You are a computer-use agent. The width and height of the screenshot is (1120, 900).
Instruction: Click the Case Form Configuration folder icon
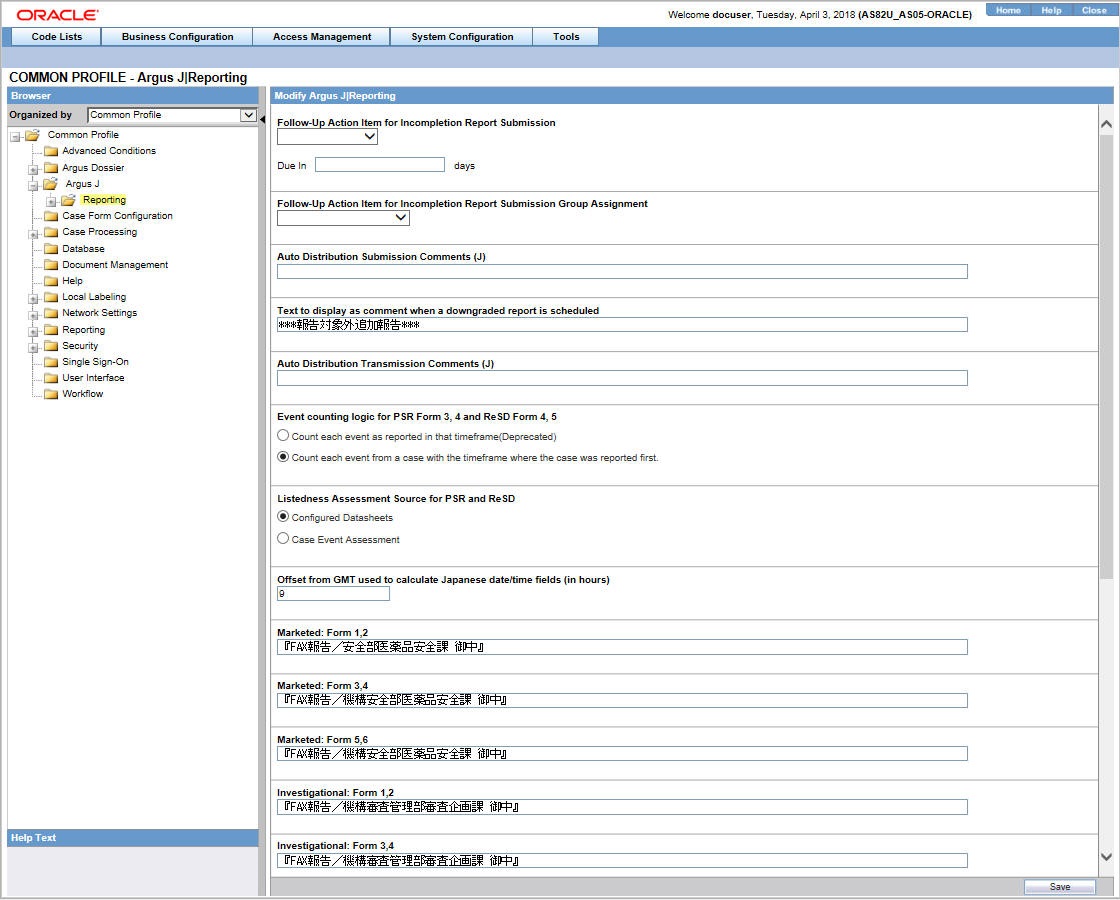tap(51, 216)
